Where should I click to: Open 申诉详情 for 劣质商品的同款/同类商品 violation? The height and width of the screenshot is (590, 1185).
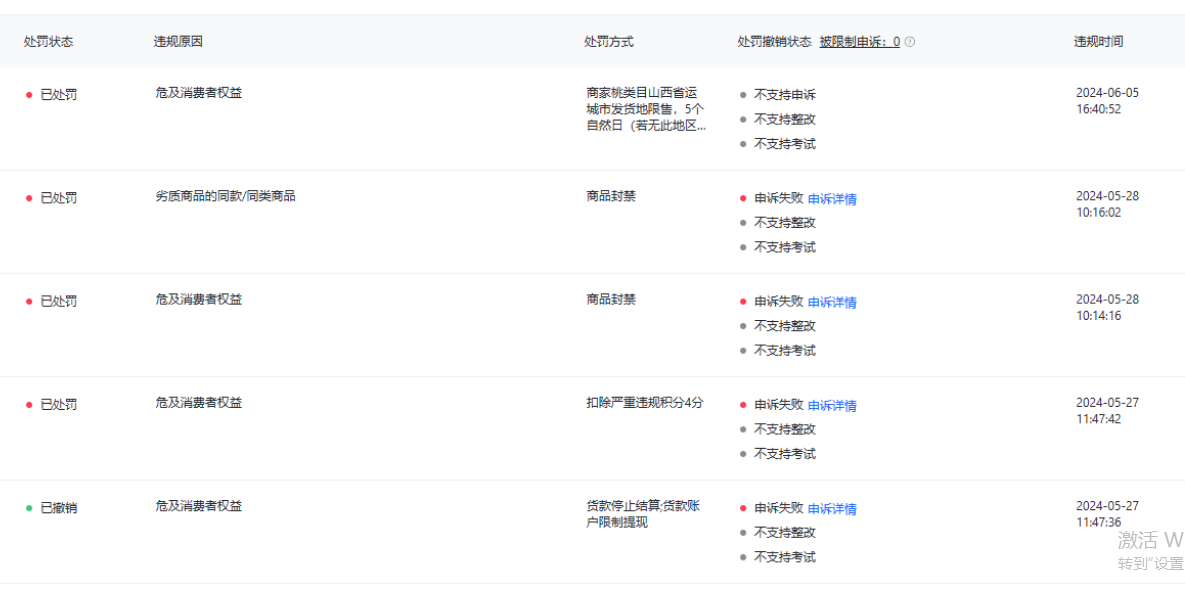tap(832, 199)
